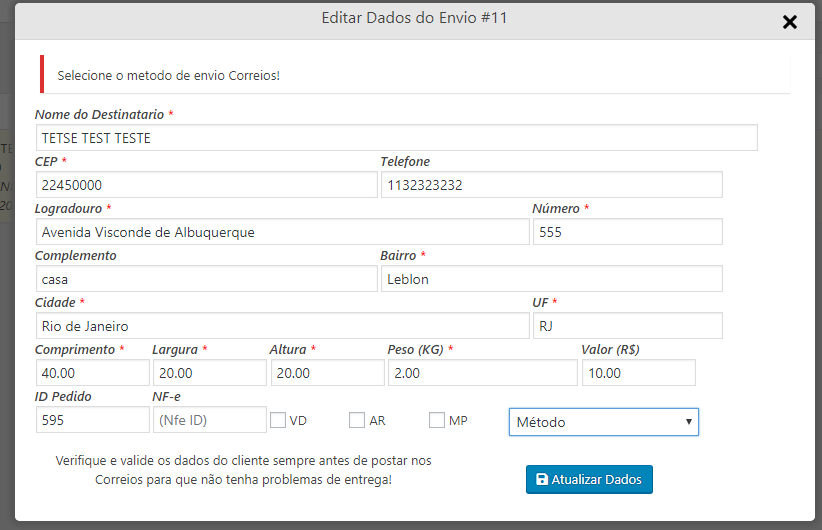This screenshot has height=530, width=822.
Task: Select the UF field
Action: pyautogui.click(x=627, y=326)
